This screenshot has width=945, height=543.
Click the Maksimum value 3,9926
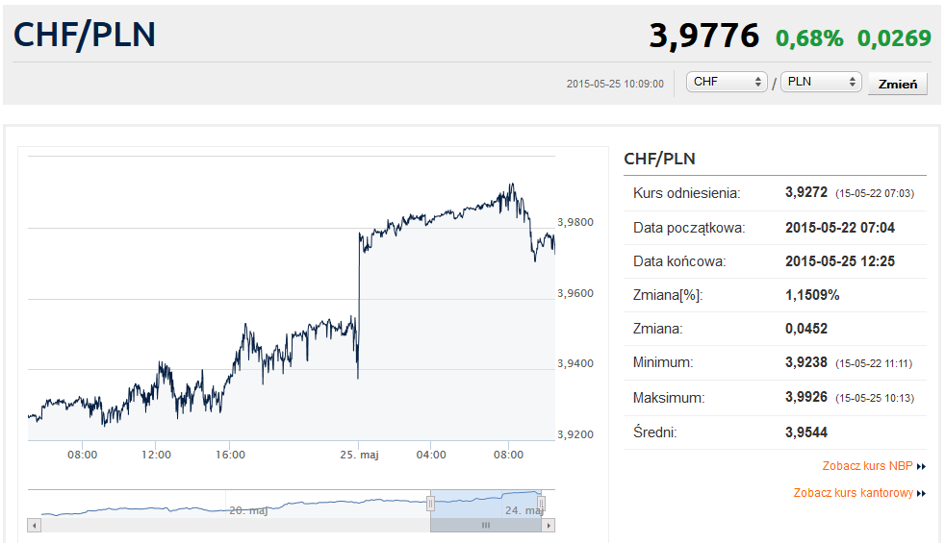pyautogui.click(x=806, y=398)
